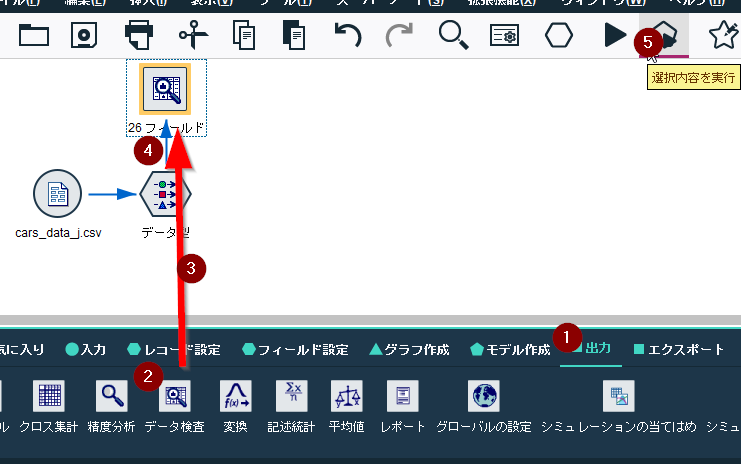This screenshot has width=741, height=464.
Task: Switch to the フィールド設定 palette tab
Action: coord(295,350)
